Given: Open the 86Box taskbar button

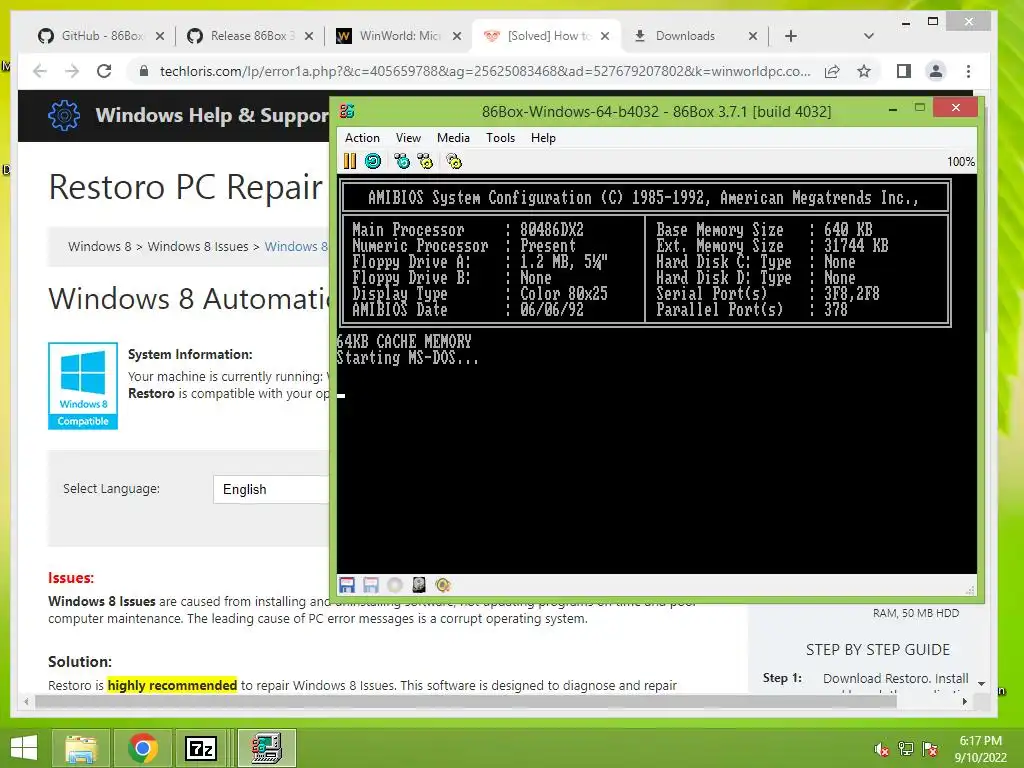Looking at the screenshot, I should [266, 748].
